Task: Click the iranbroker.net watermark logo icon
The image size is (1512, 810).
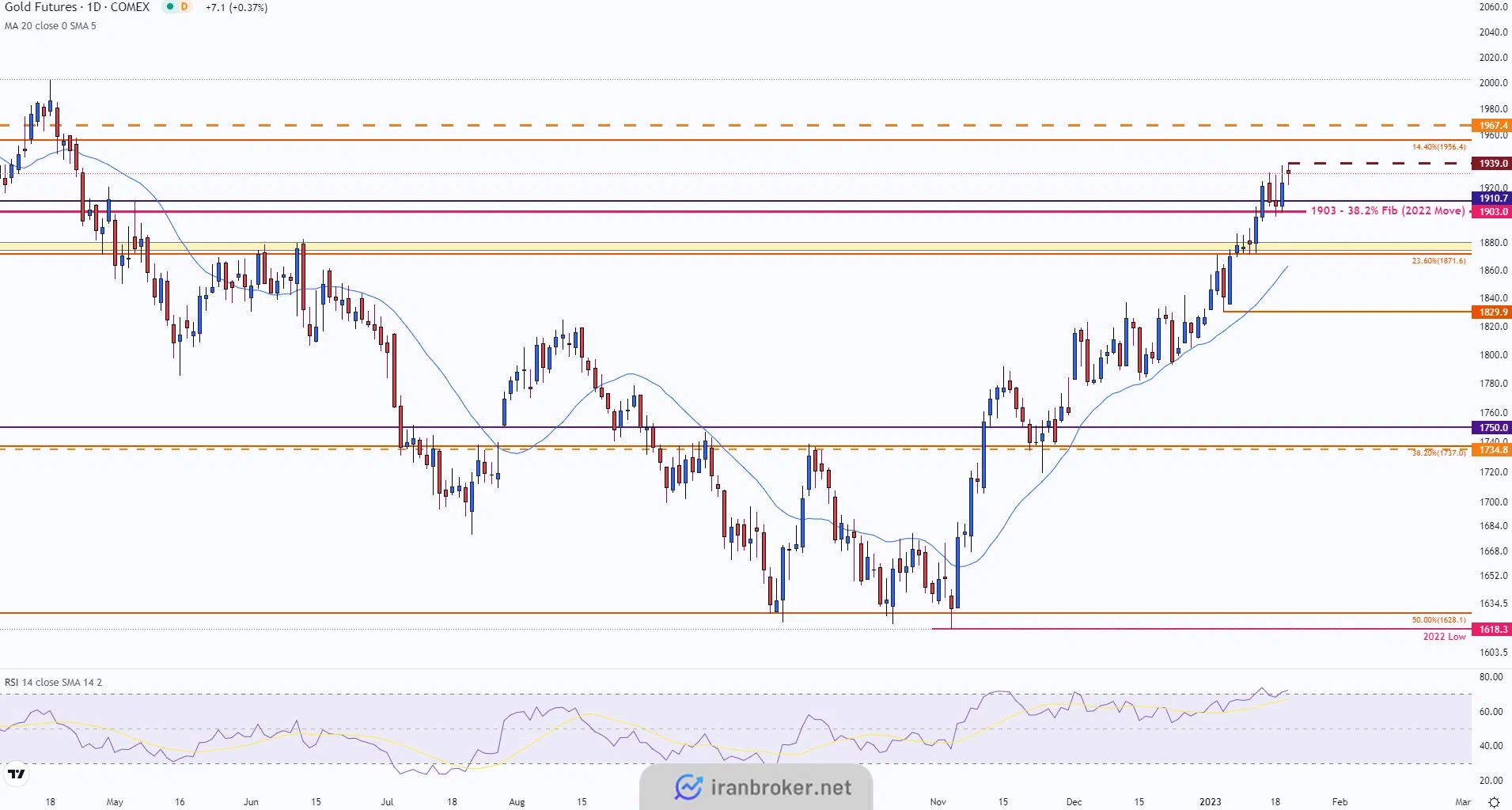Action: 688,787
